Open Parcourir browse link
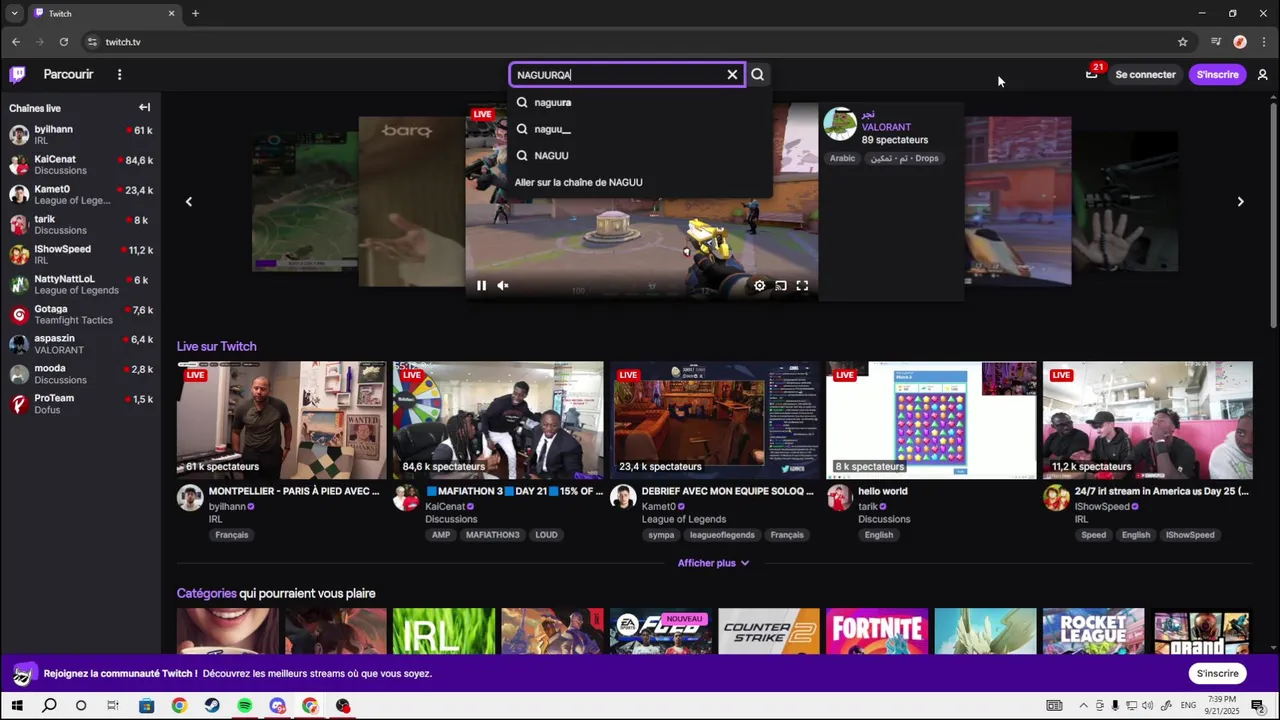 68,74
